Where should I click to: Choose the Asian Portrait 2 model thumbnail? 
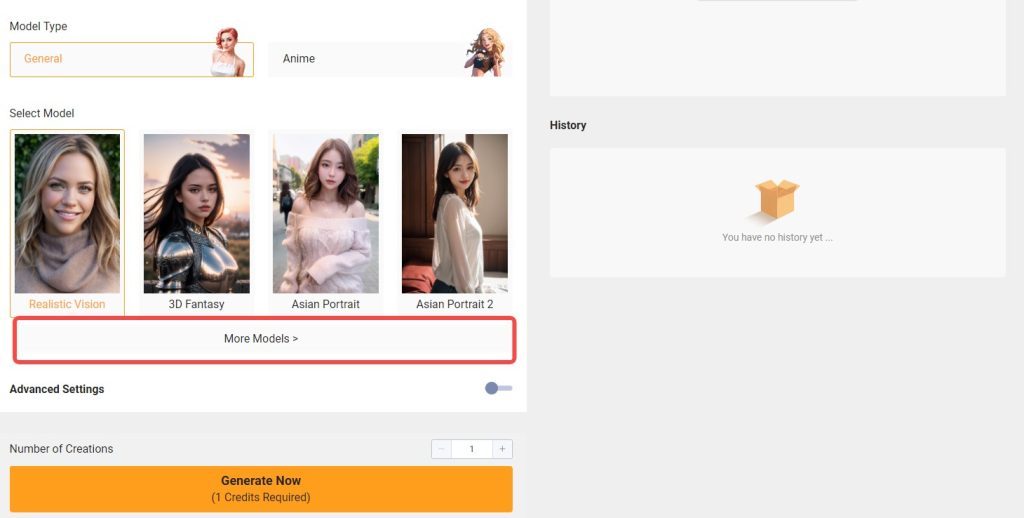(455, 214)
